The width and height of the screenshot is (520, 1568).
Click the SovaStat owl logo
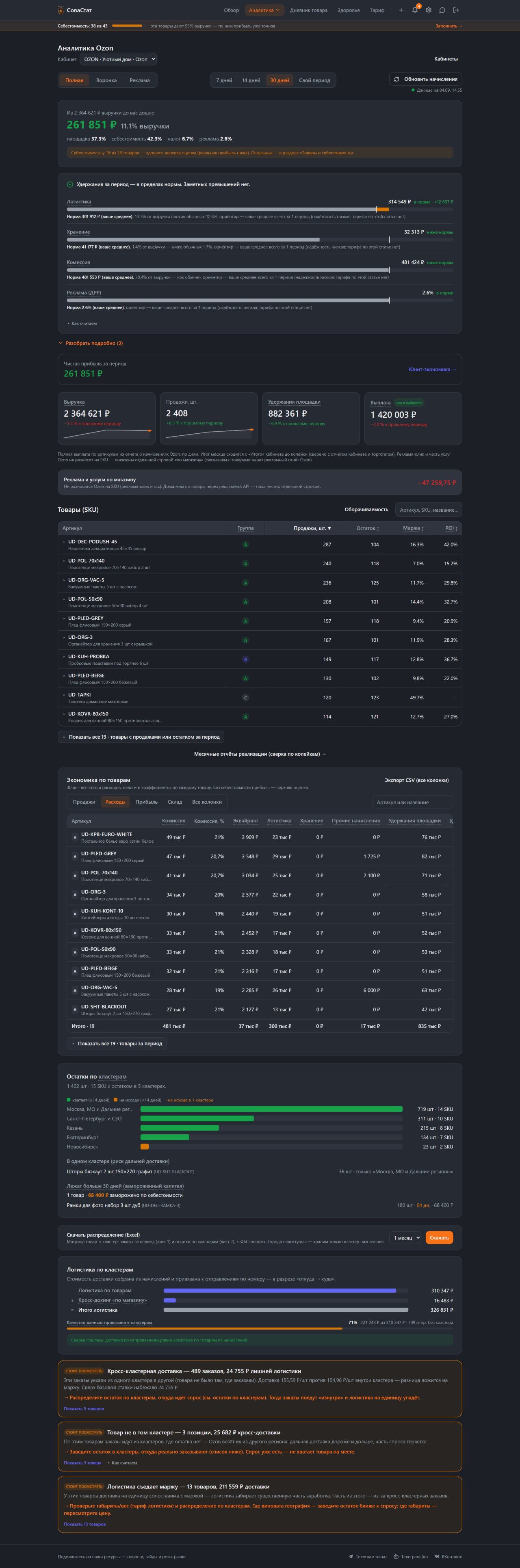coord(61,10)
